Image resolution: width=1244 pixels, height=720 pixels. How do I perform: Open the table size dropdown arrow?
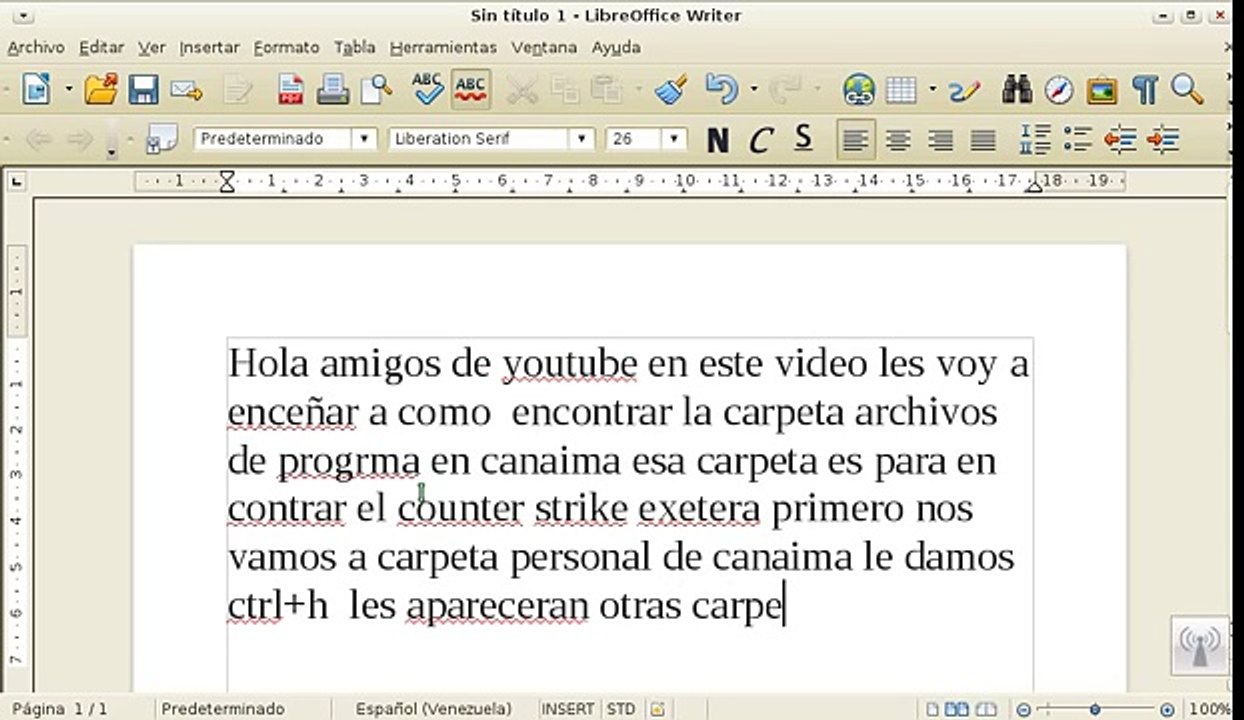932,90
